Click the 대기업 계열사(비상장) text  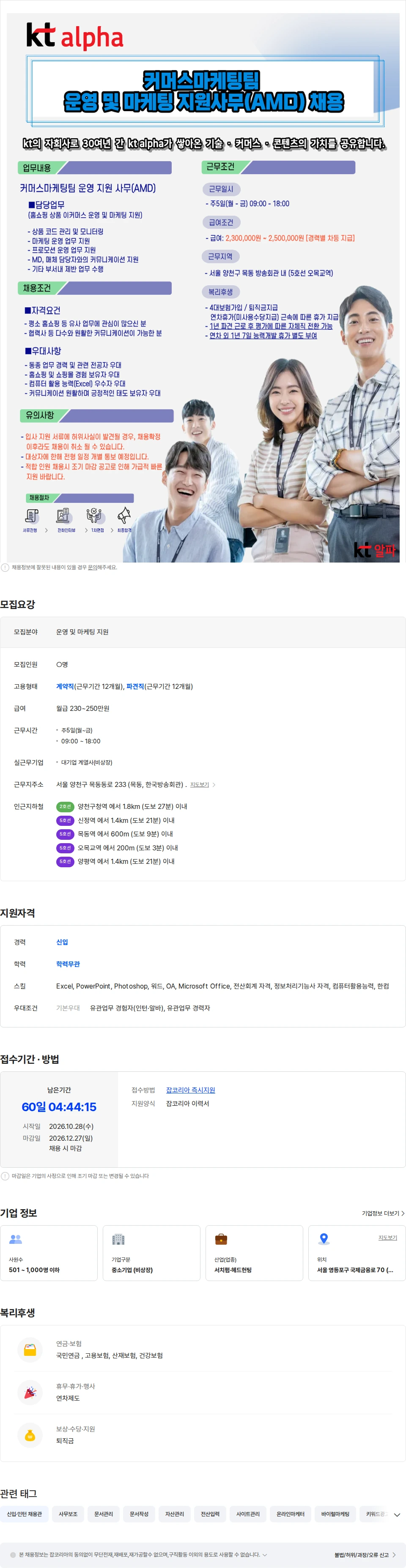[x=86, y=763]
